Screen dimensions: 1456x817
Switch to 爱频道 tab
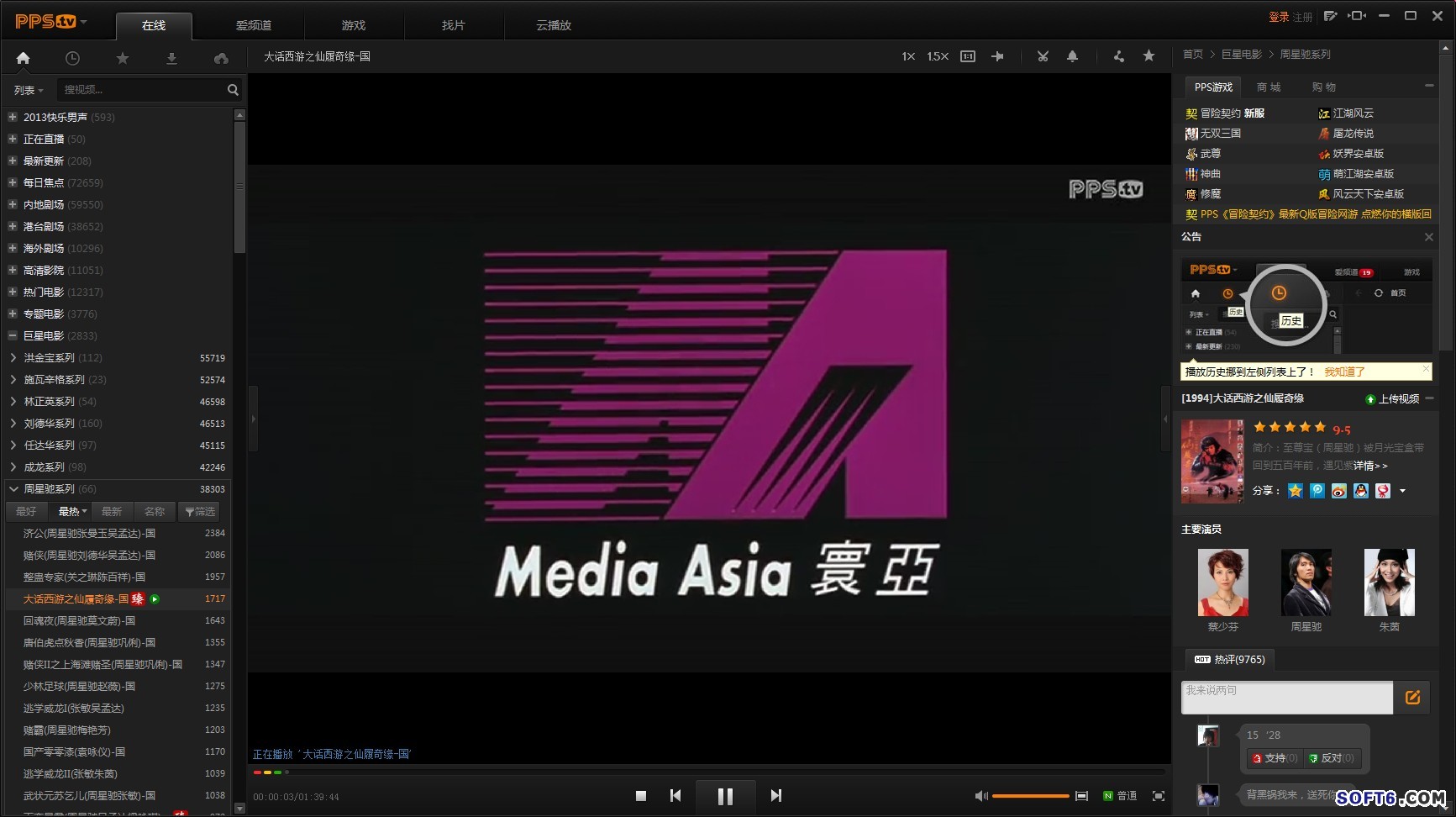pyautogui.click(x=254, y=26)
